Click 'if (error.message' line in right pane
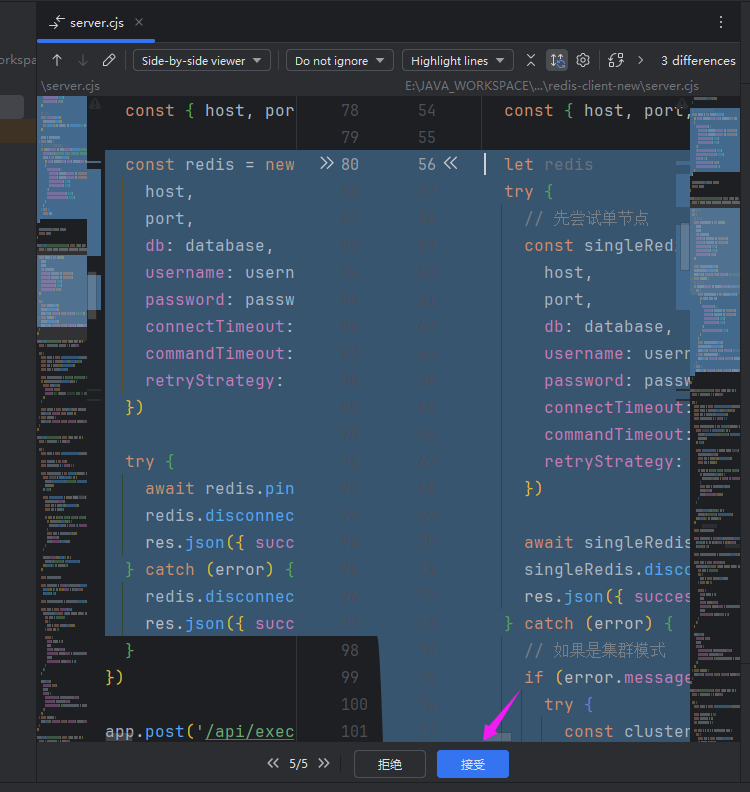 [607, 677]
